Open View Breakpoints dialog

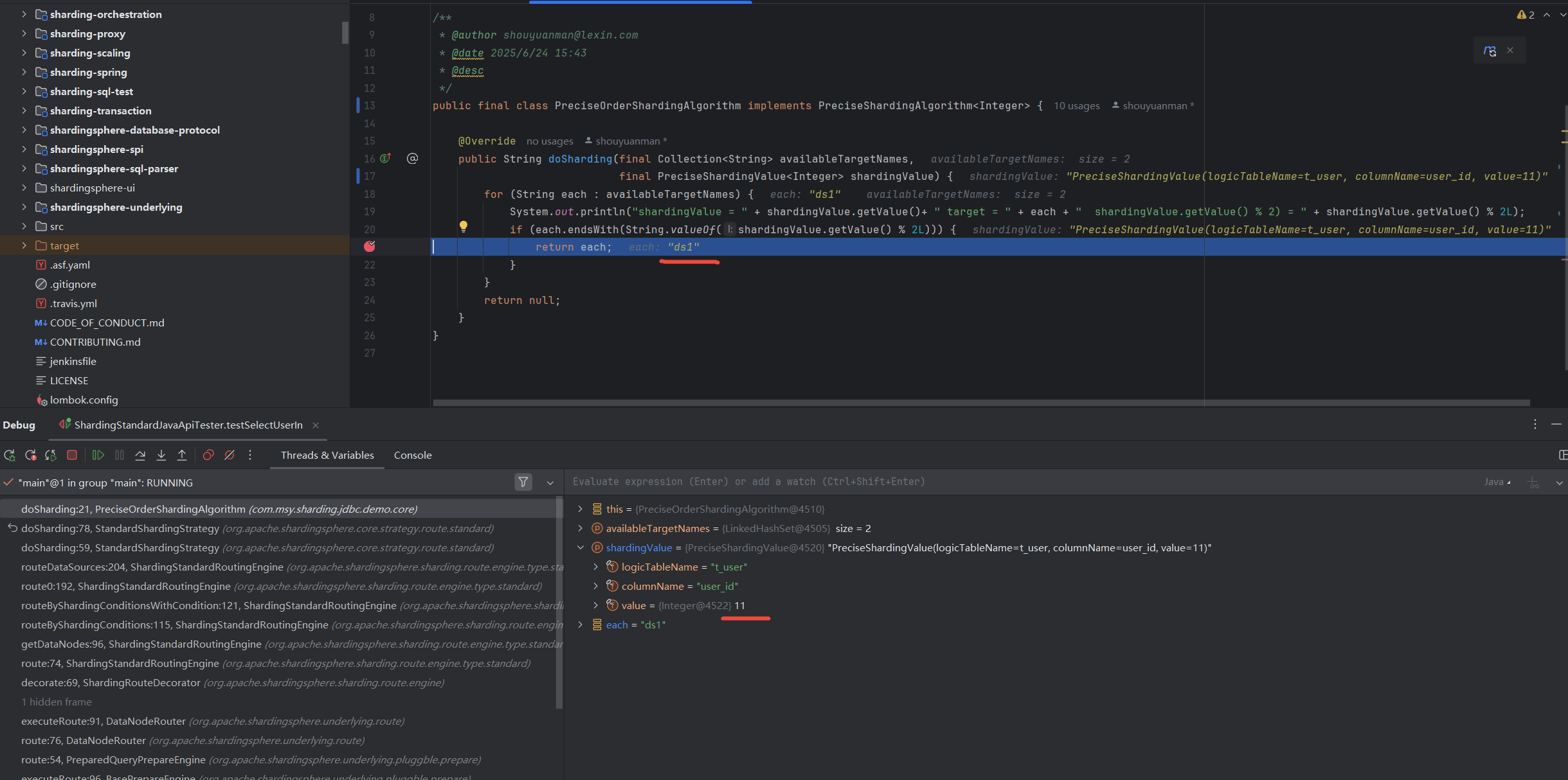coord(208,455)
